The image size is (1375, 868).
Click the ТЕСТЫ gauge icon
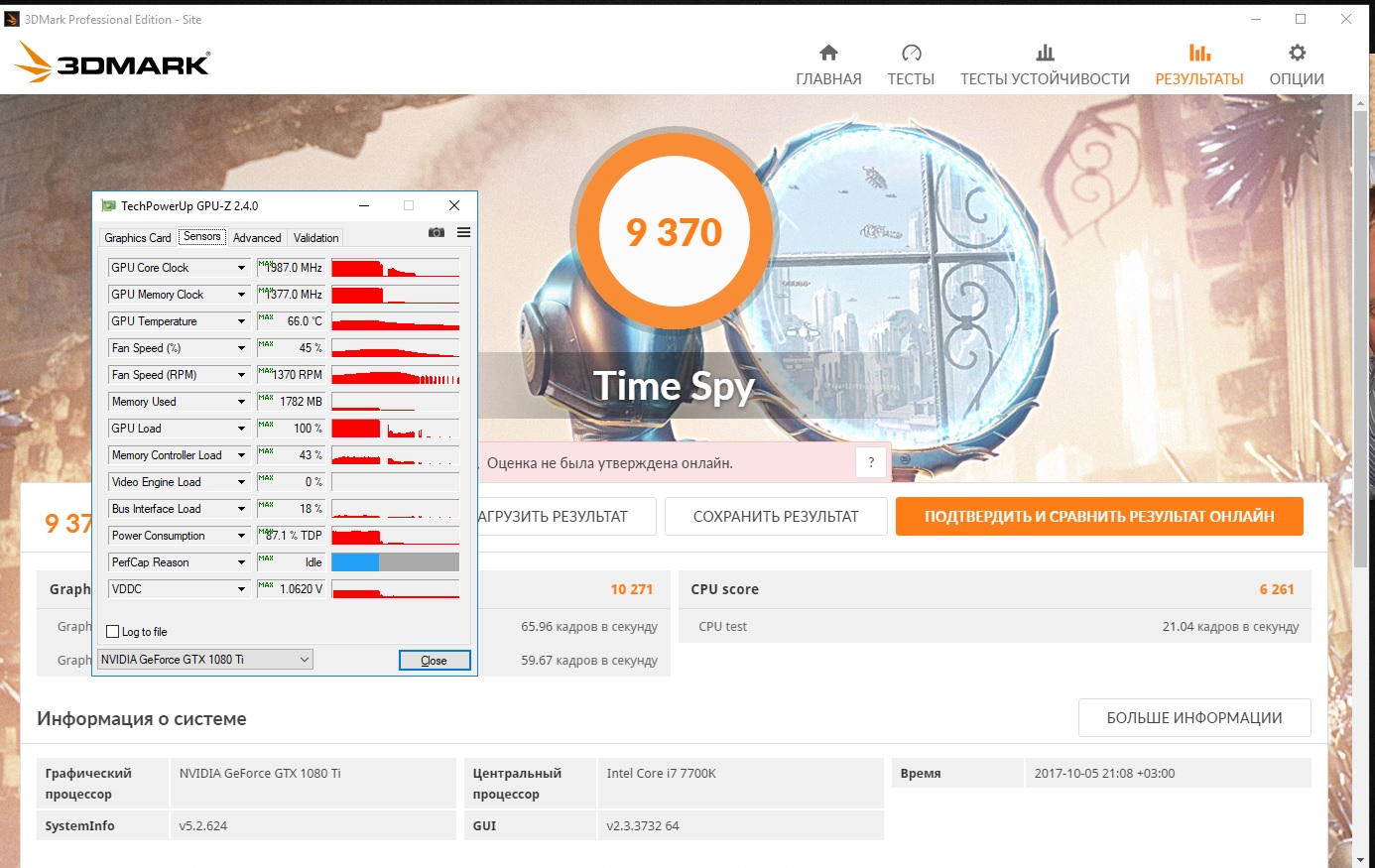tap(911, 53)
